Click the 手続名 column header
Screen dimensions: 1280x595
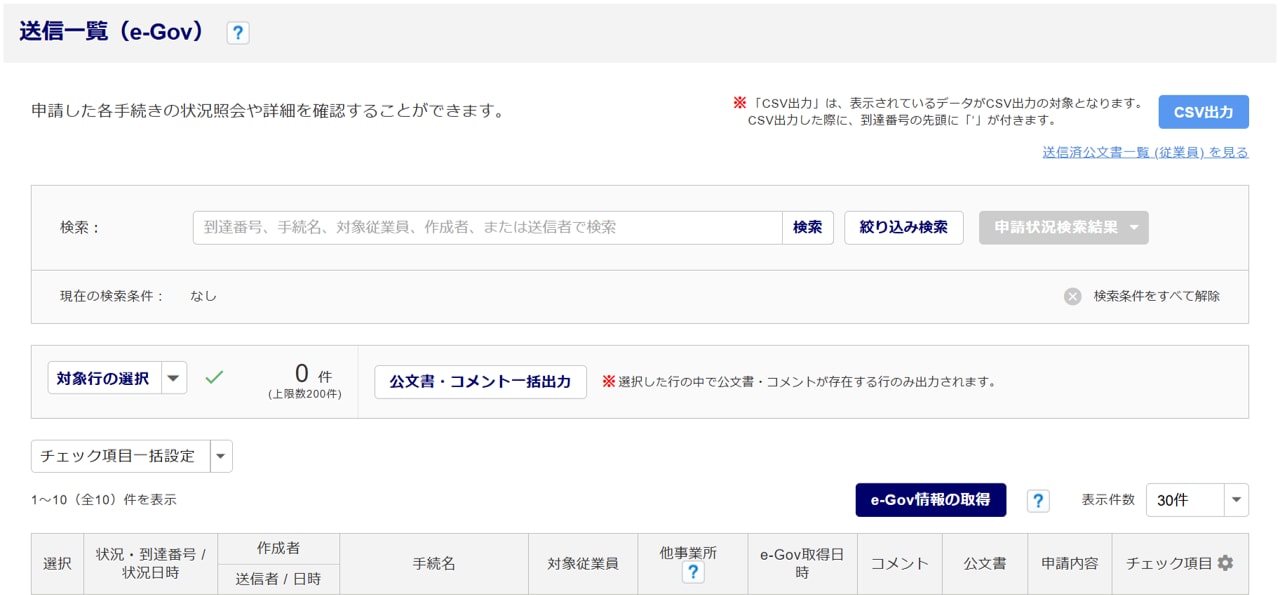pyautogui.click(x=434, y=564)
